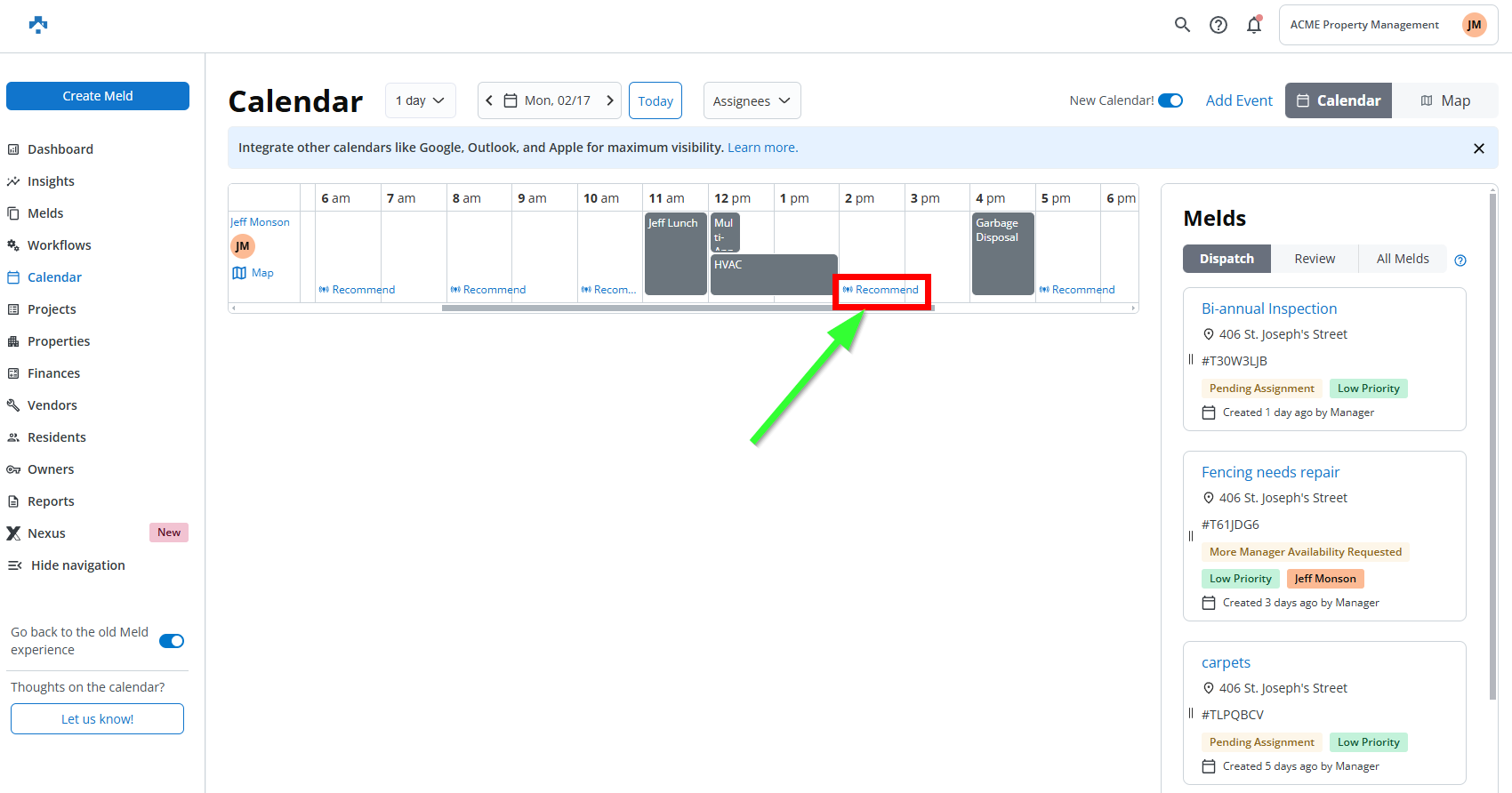The height and width of the screenshot is (793, 1512).
Task: Toggle the New Calendar switch
Action: pyautogui.click(x=1170, y=100)
